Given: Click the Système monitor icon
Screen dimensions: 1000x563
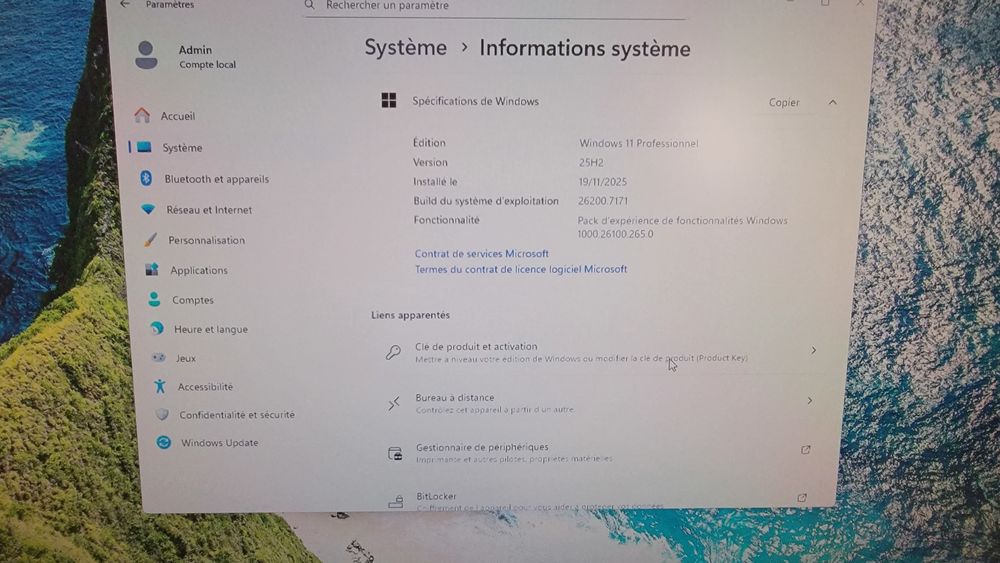Looking at the screenshot, I should coord(145,147).
